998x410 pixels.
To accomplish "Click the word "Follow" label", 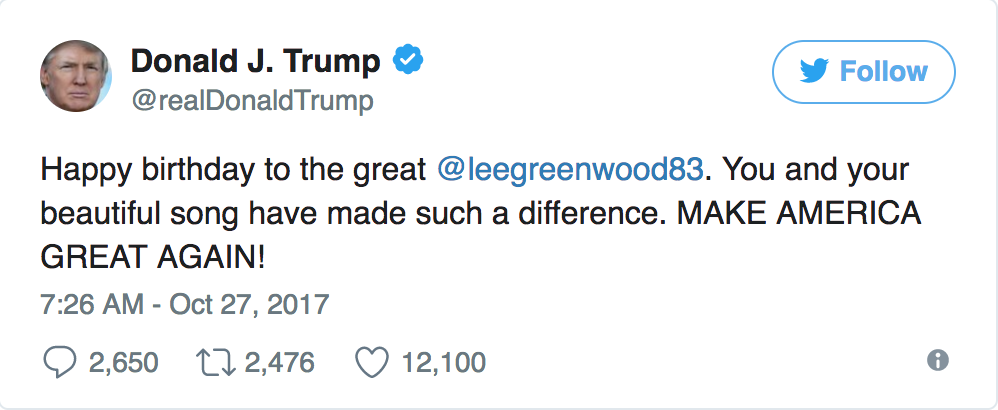I will click(x=883, y=72).
